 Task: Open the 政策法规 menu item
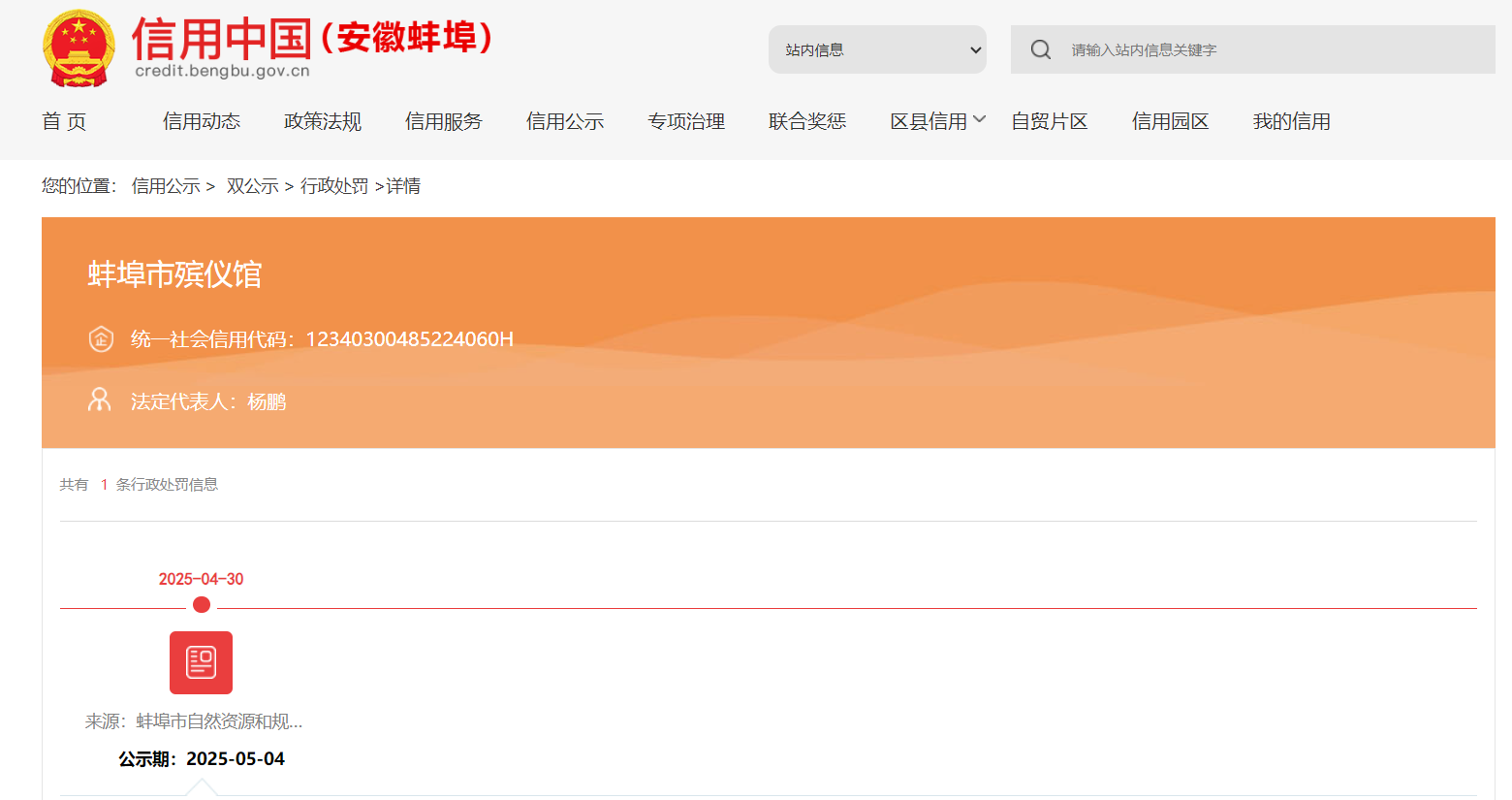pos(323,121)
